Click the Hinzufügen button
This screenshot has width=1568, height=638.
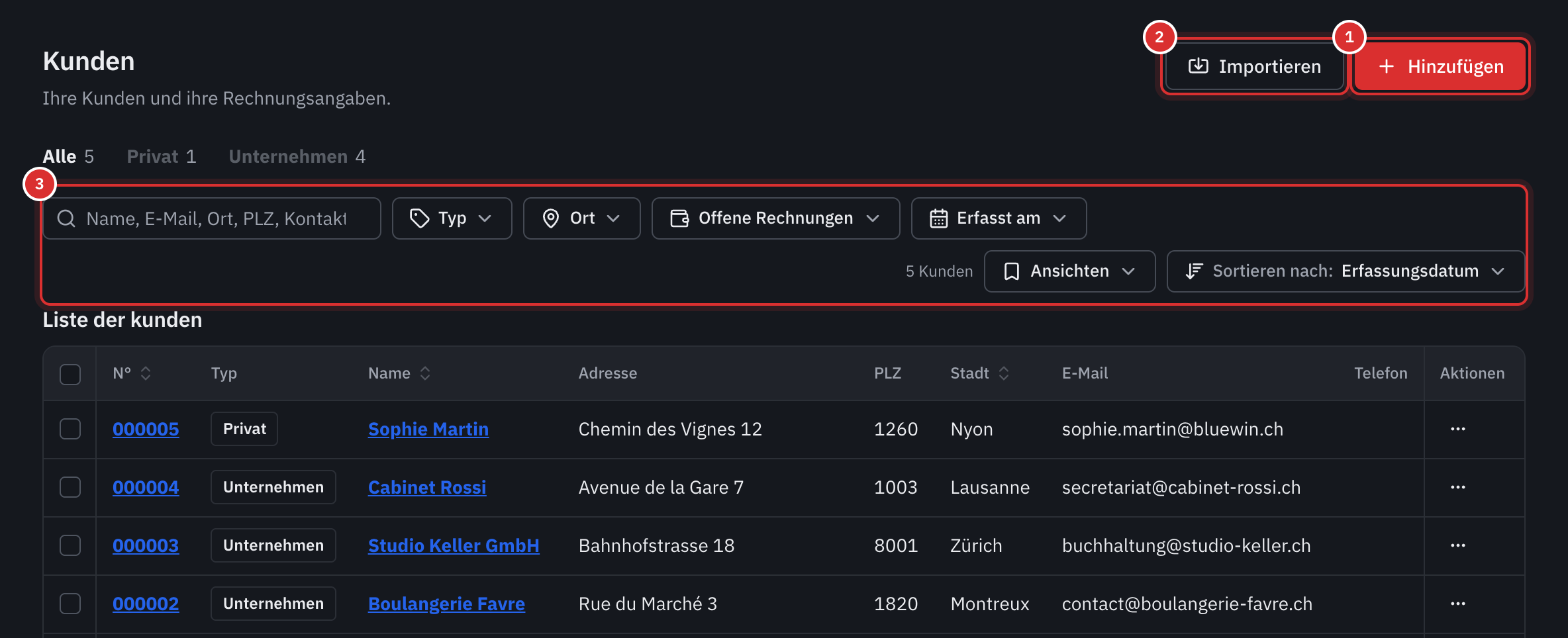[1440, 66]
